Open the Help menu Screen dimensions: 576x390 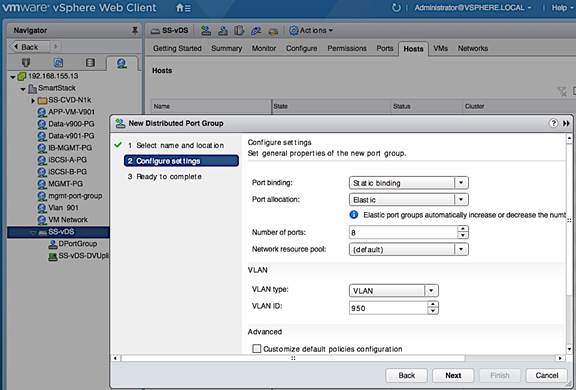[x=561, y=7]
